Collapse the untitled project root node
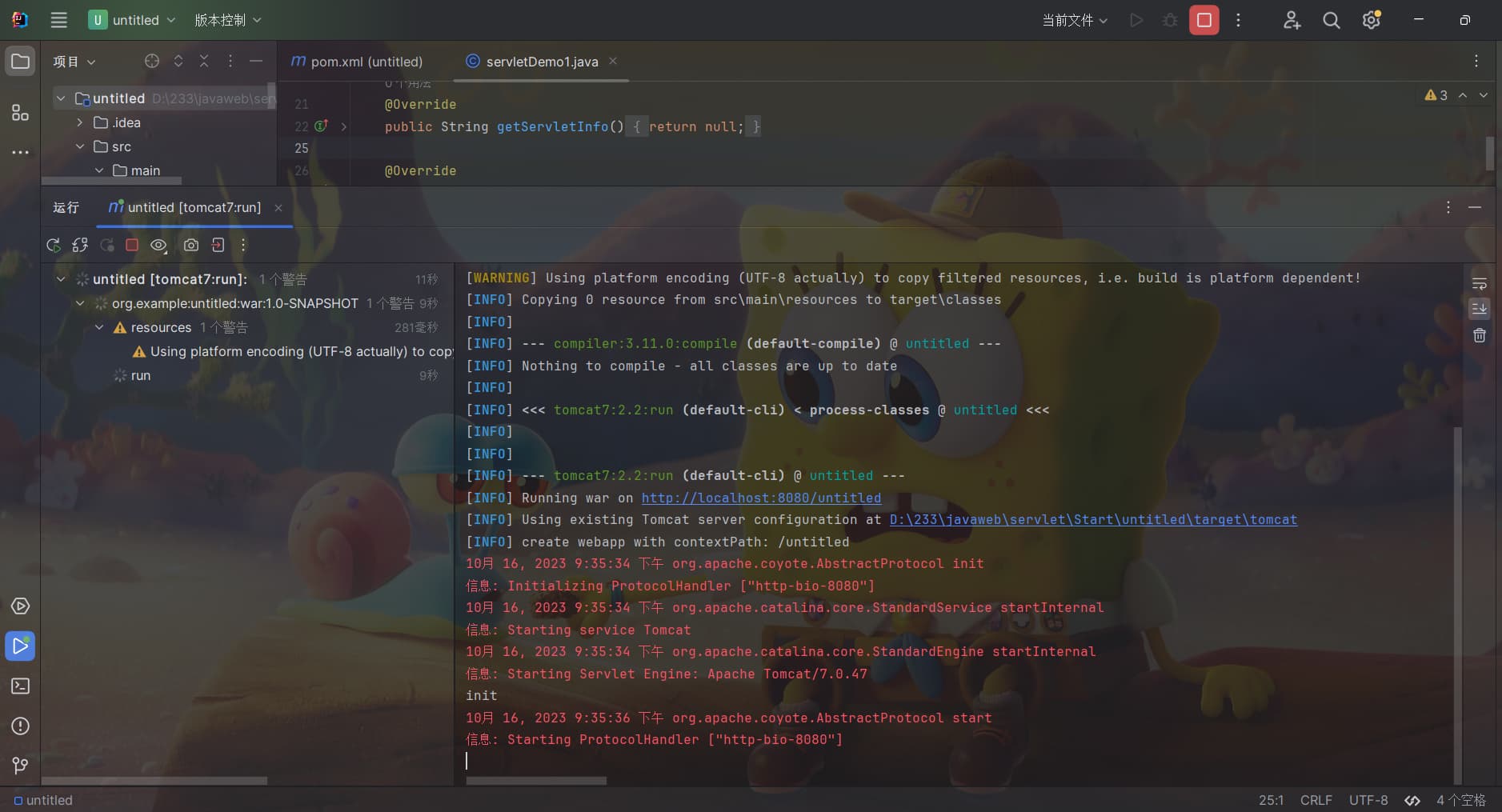This screenshot has height=812, width=1502. click(x=61, y=98)
